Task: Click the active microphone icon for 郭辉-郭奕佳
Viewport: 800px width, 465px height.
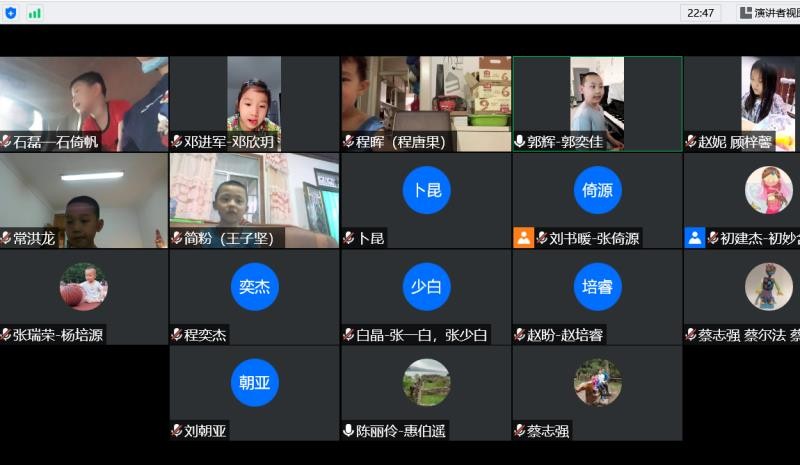Action: tap(519, 142)
